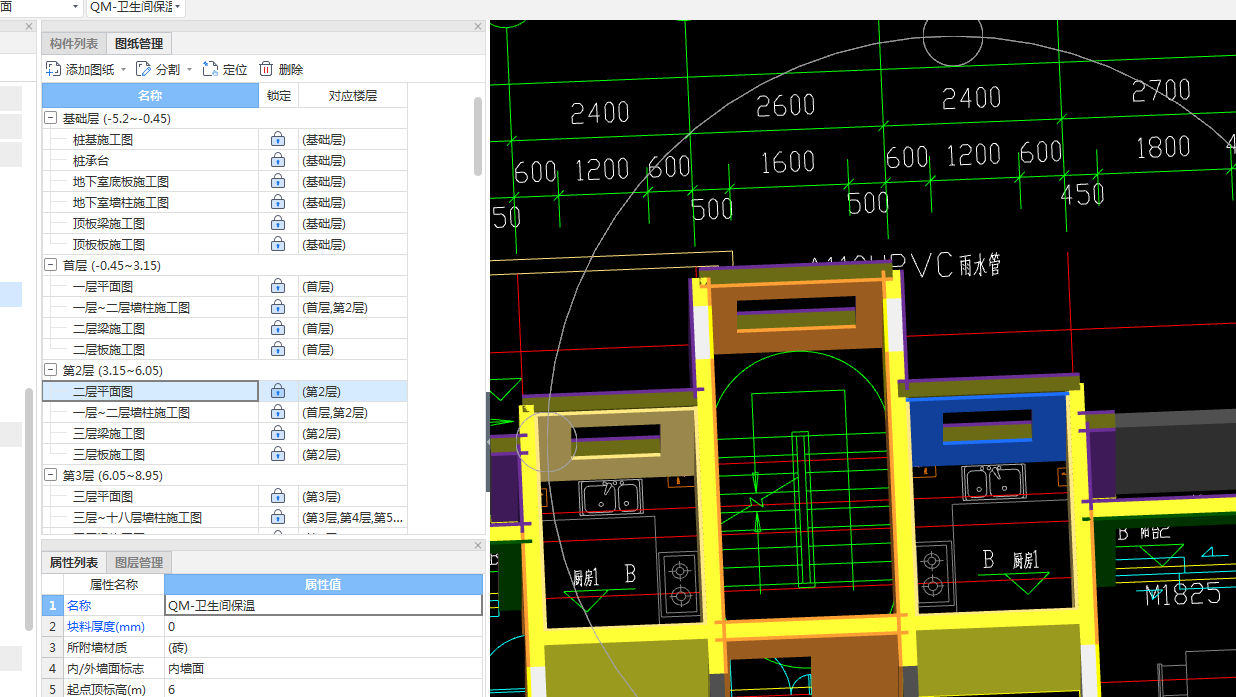Toggle the lock icon for 顶板梁施工图

(x=278, y=224)
